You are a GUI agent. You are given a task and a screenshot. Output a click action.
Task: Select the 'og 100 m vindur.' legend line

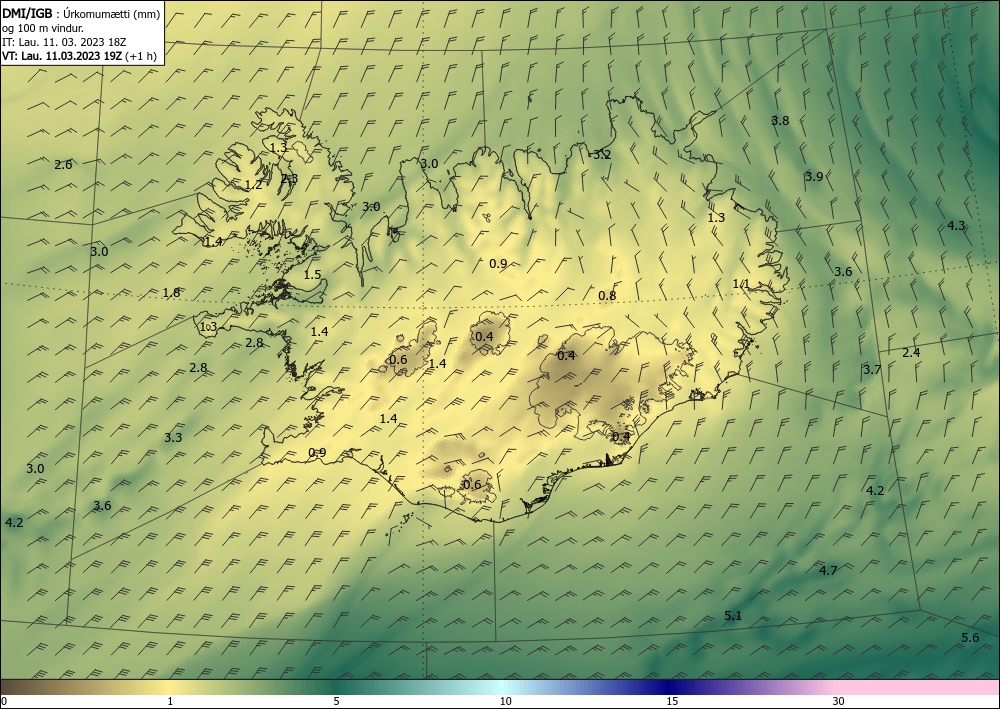click(43, 28)
